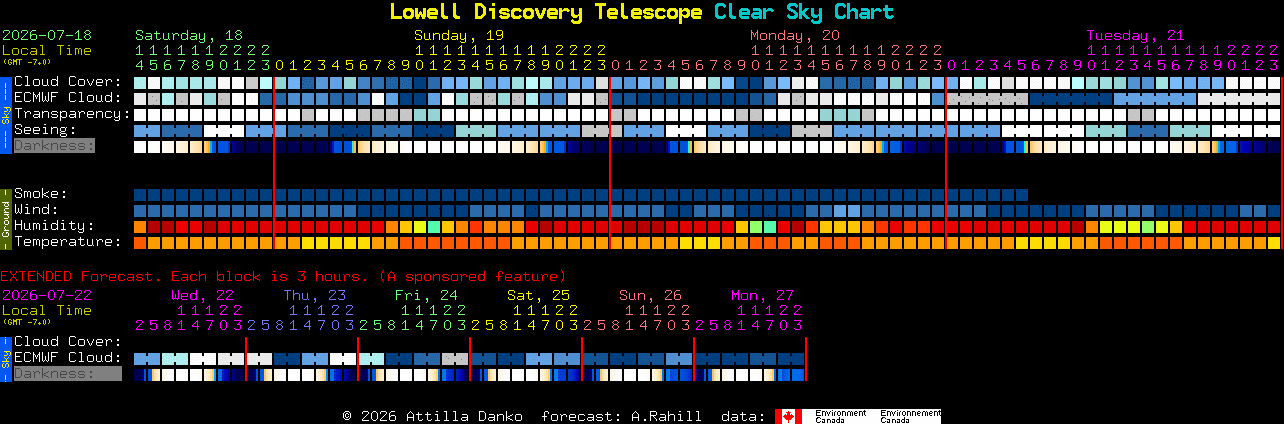Screen dimensions: 1284x424
Task: Click the 2026-07-22 date text
Action: (x=47, y=295)
